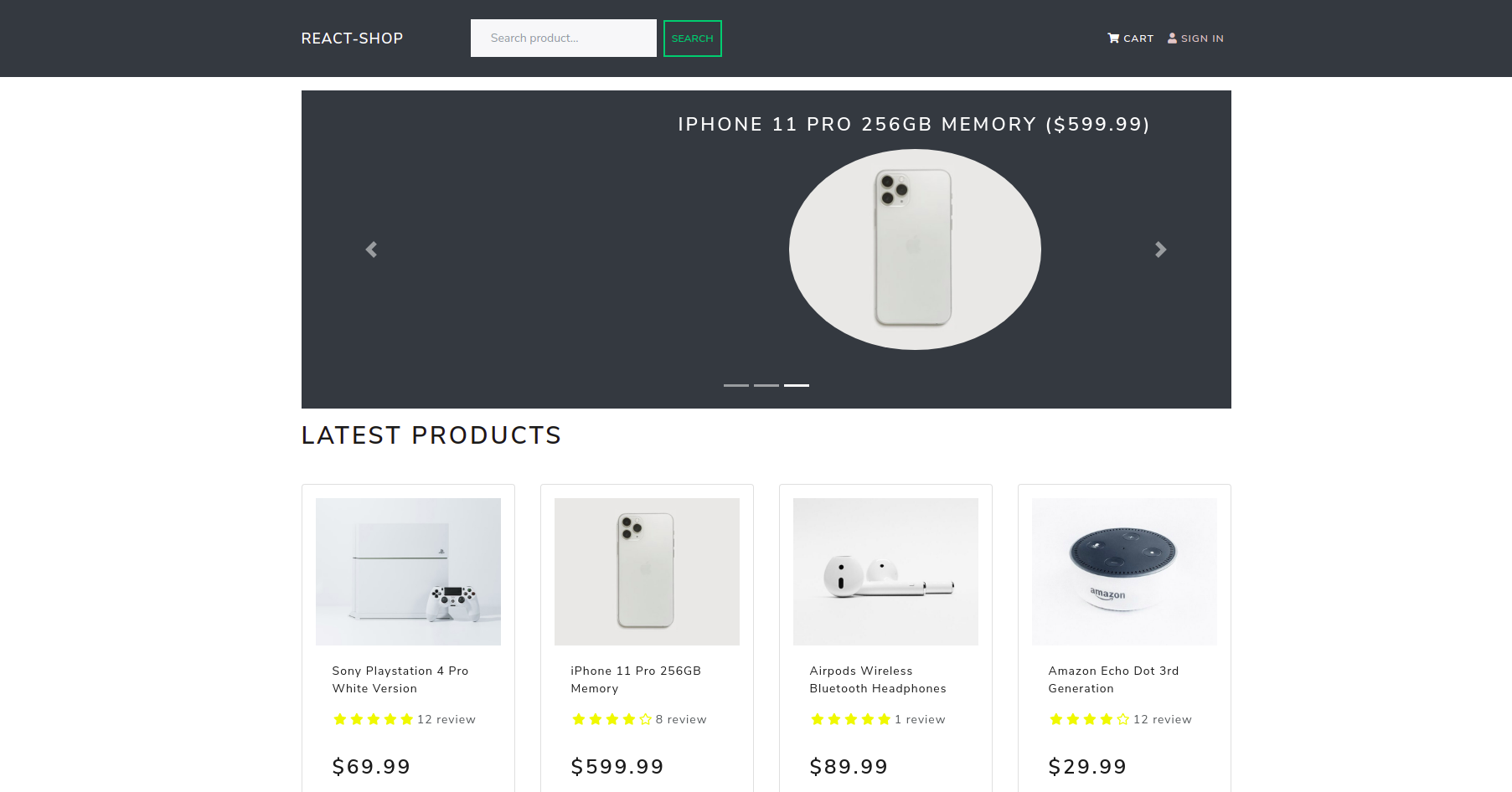Viewport: 1512px width, 792px height.
Task: Open the iPhone 11 Pro carousel title
Action: pos(914,125)
